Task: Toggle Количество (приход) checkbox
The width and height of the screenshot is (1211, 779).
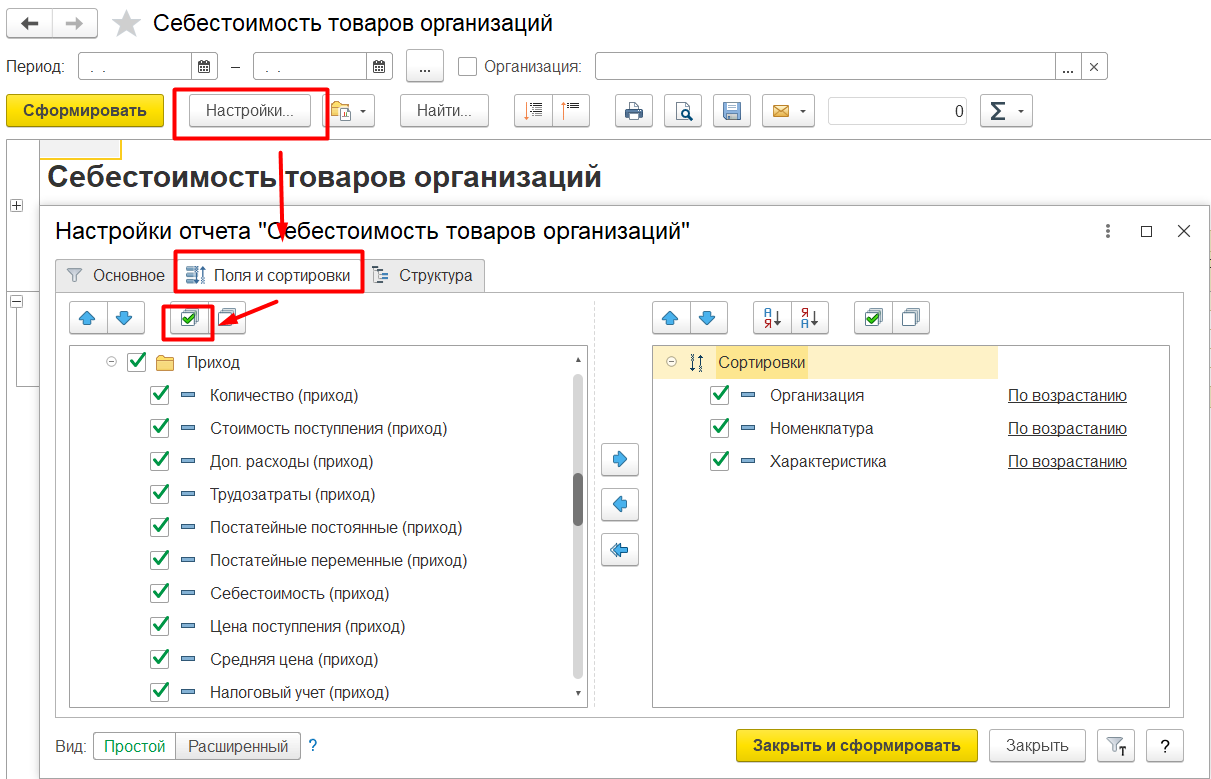Action: pos(159,395)
